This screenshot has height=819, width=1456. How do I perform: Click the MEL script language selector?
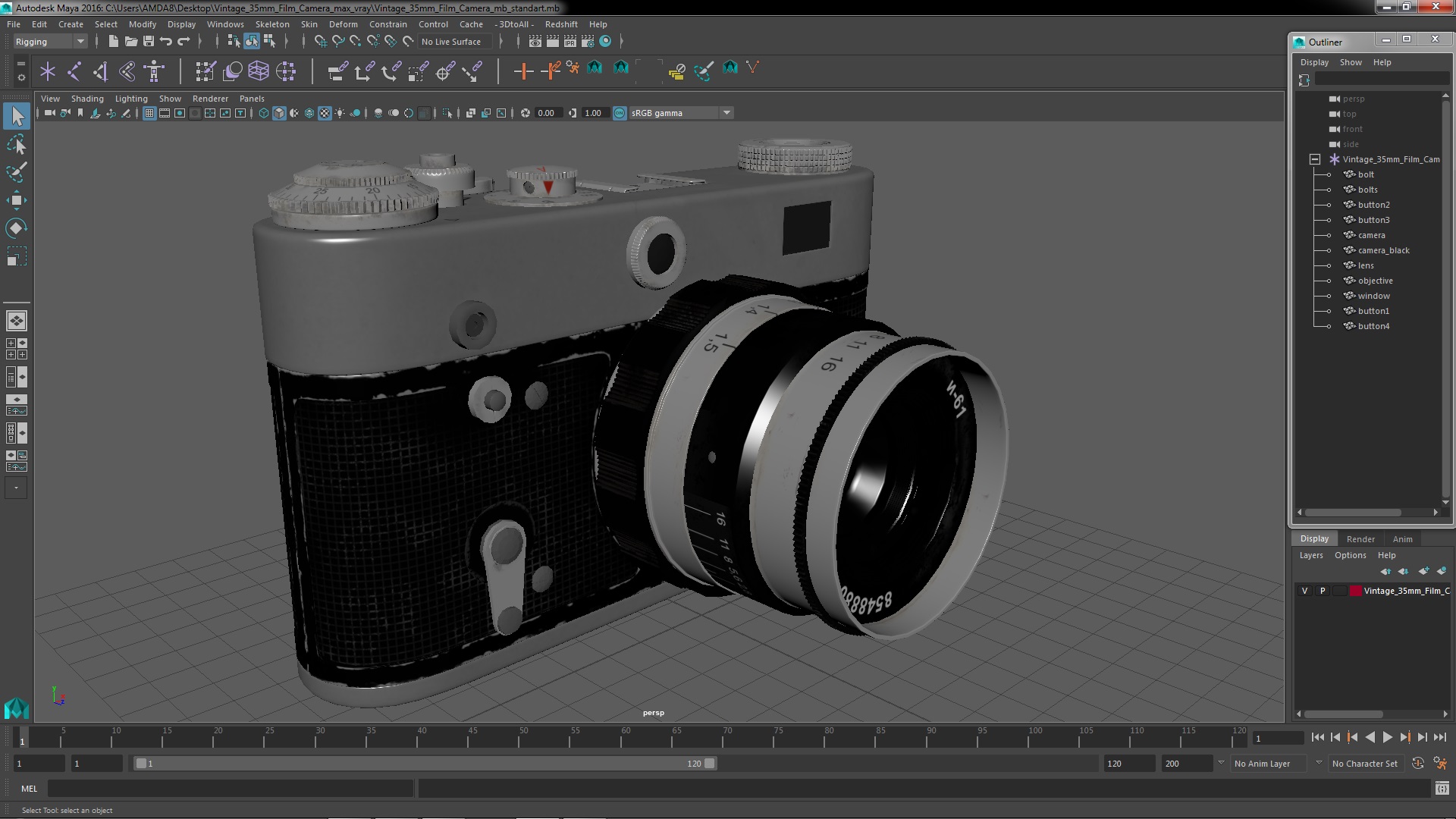(x=29, y=789)
